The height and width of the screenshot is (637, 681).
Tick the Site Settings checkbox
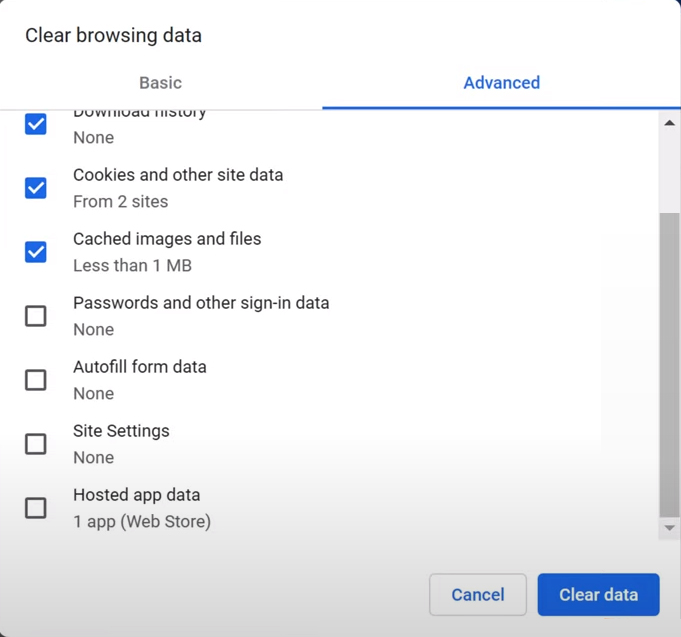coord(36,444)
